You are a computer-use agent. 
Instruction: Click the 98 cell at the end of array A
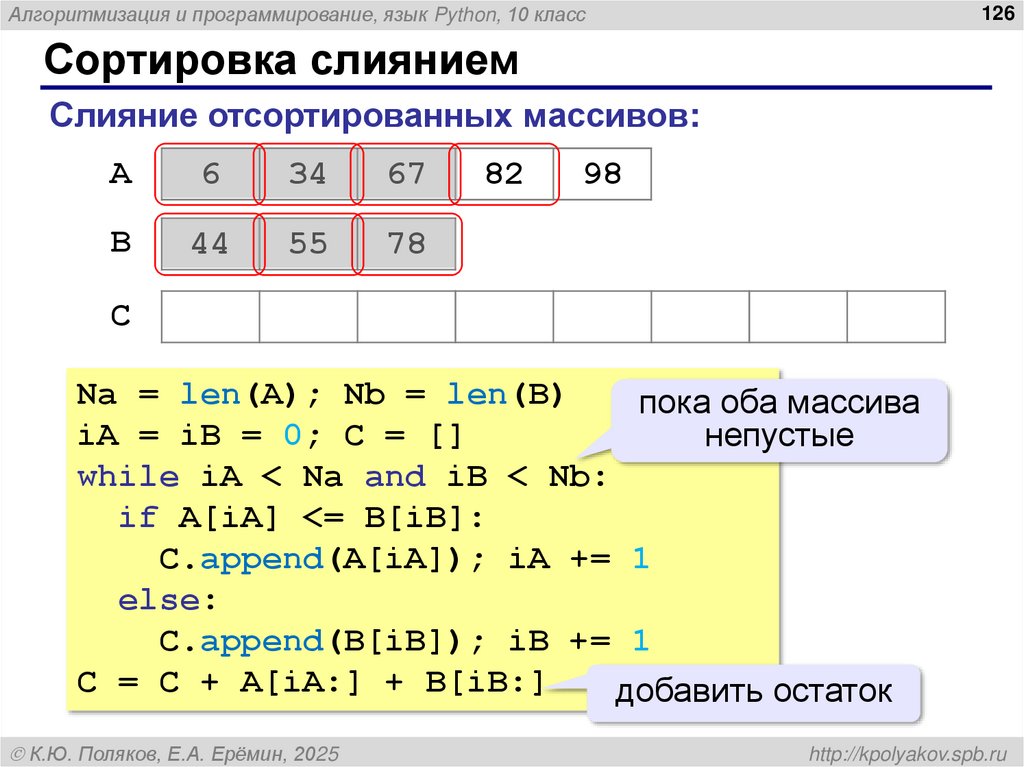[601, 173]
